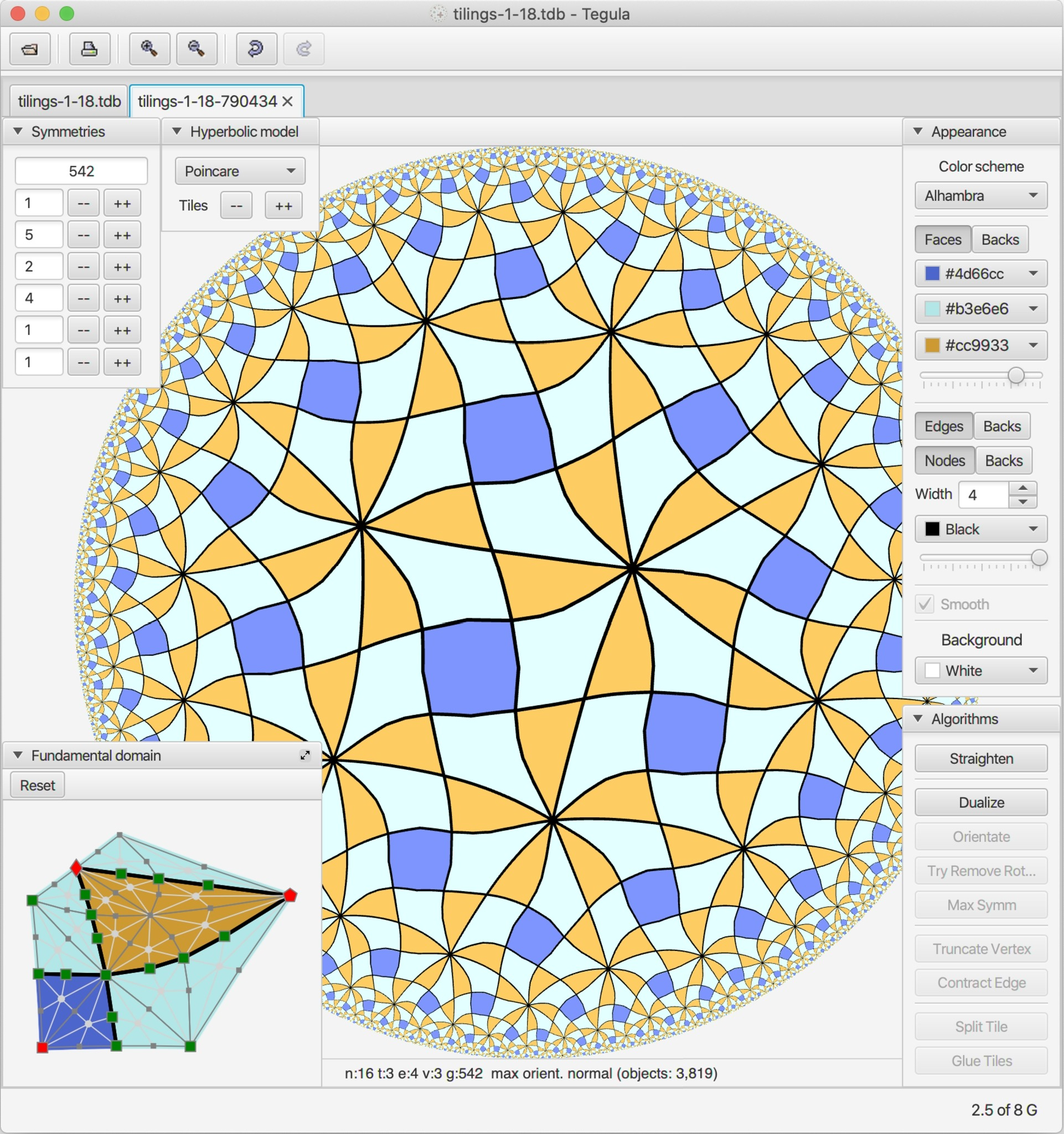This screenshot has height=1134, width=1064.
Task: Click the Glue Tiles button
Action: [x=981, y=1061]
